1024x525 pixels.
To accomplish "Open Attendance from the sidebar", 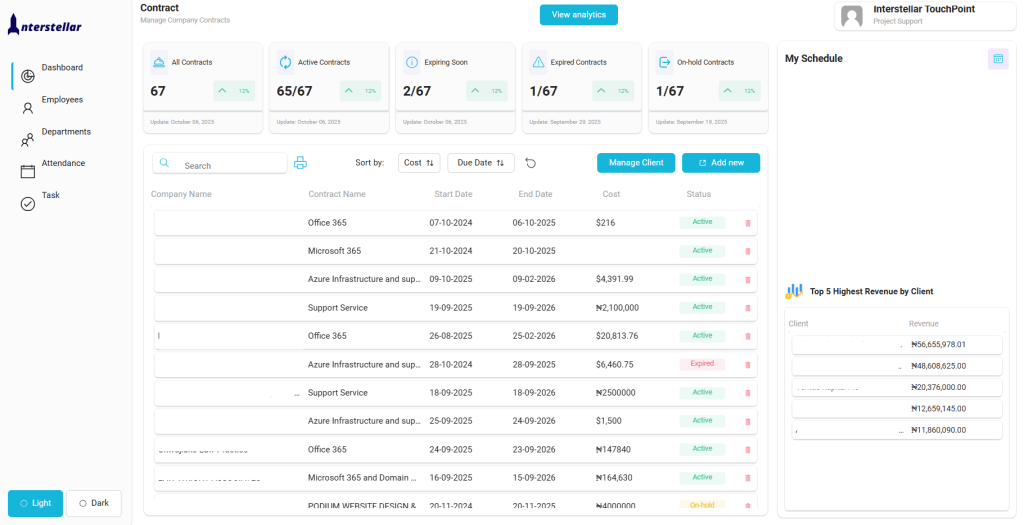I will click(x=62, y=163).
